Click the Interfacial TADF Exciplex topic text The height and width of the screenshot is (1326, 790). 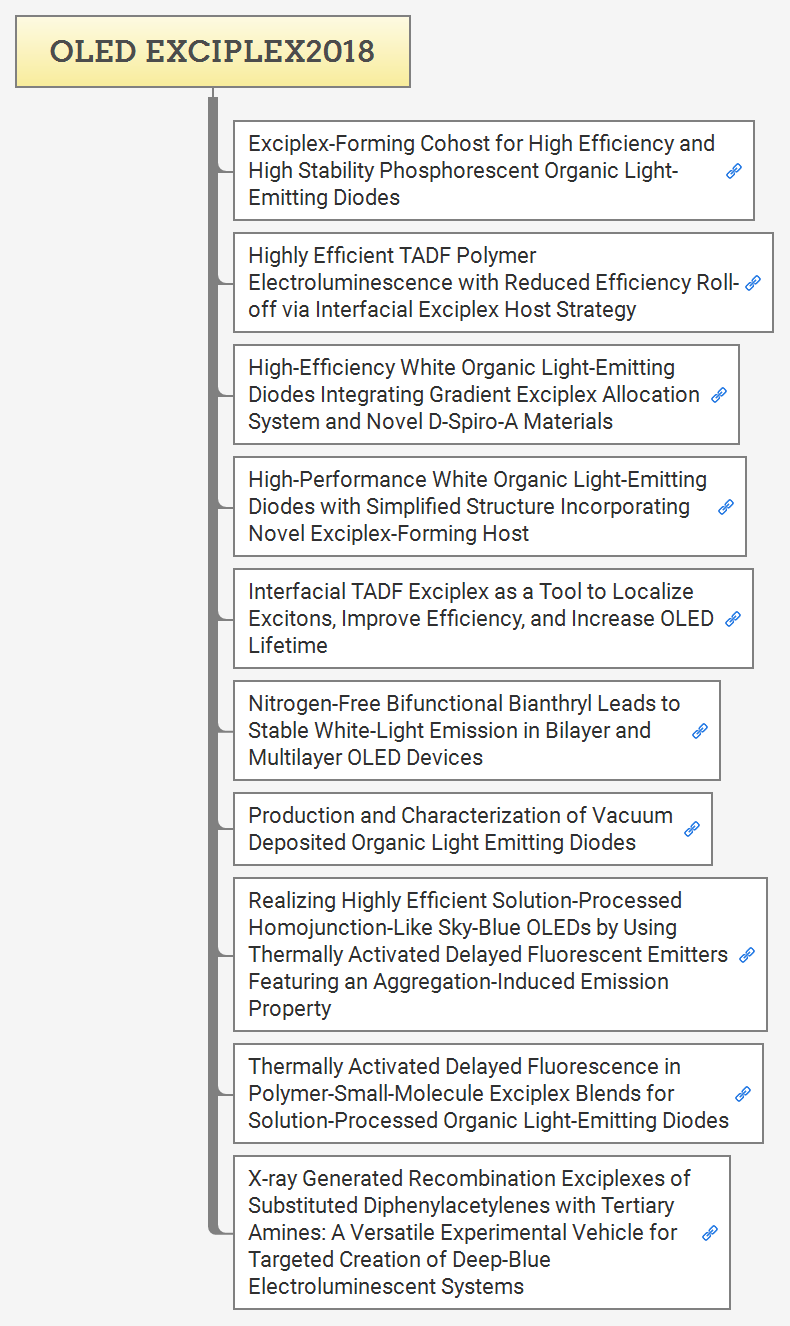pos(480,618)
